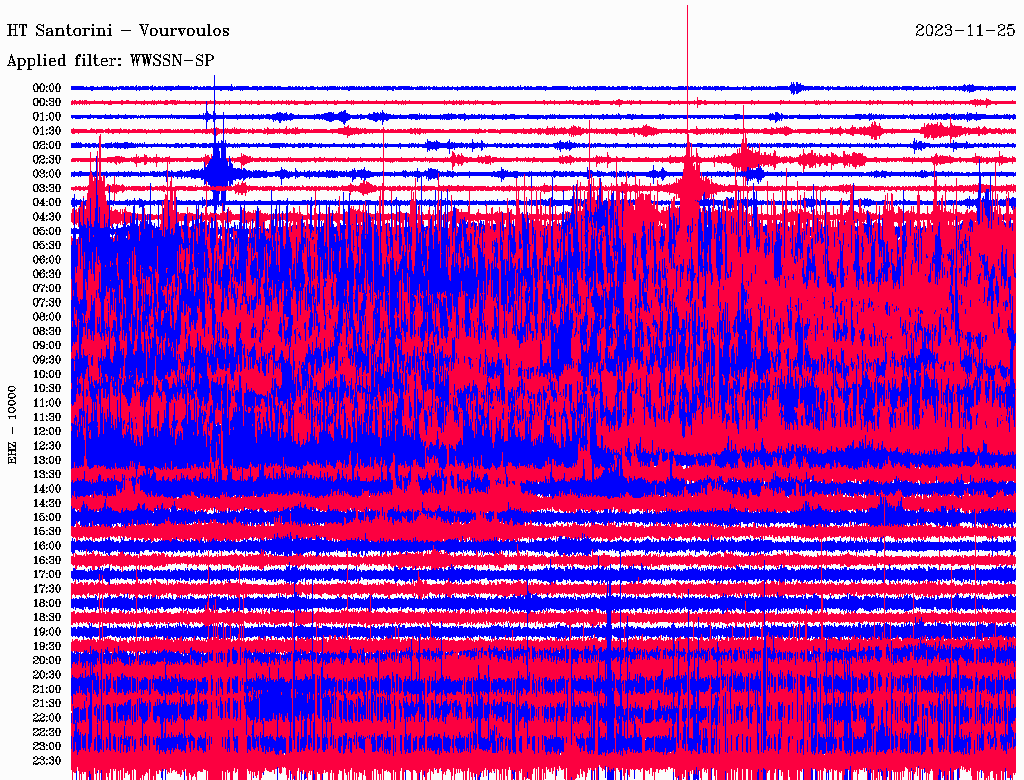Click the 2023-11-25 date text

click(x=964, y=31)
